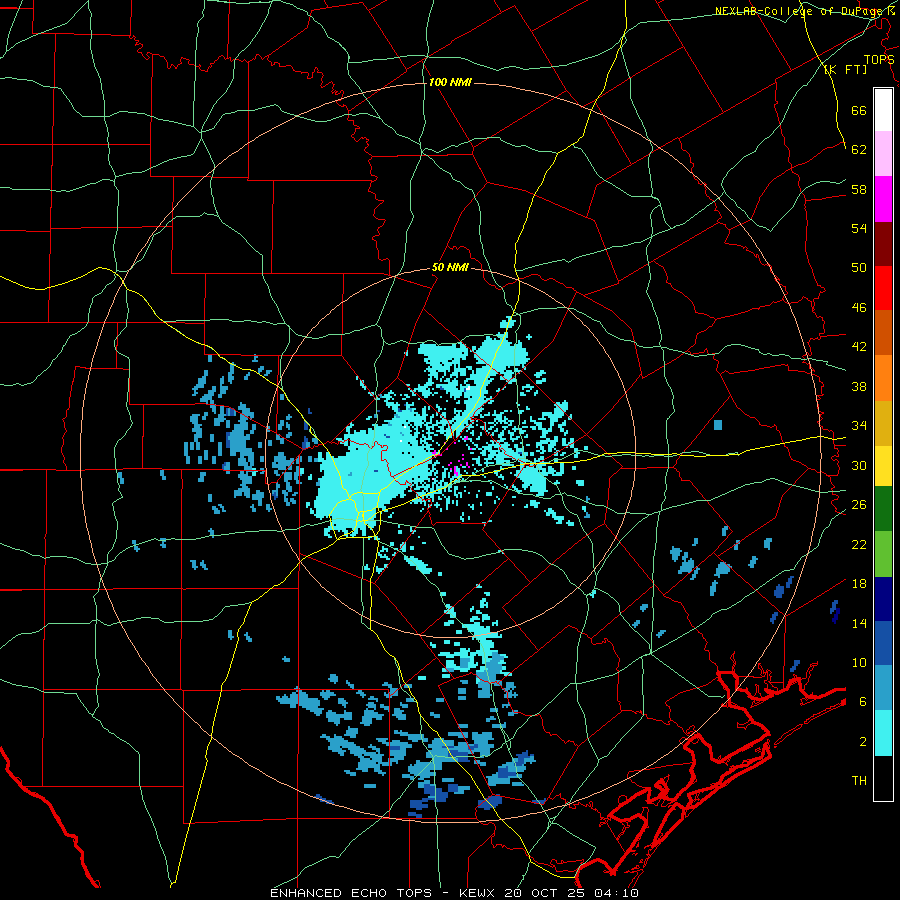Viewport: 900px width, 900px height.
Task: Click the white 66 kft legend swatch
Action: pos(883,110)
